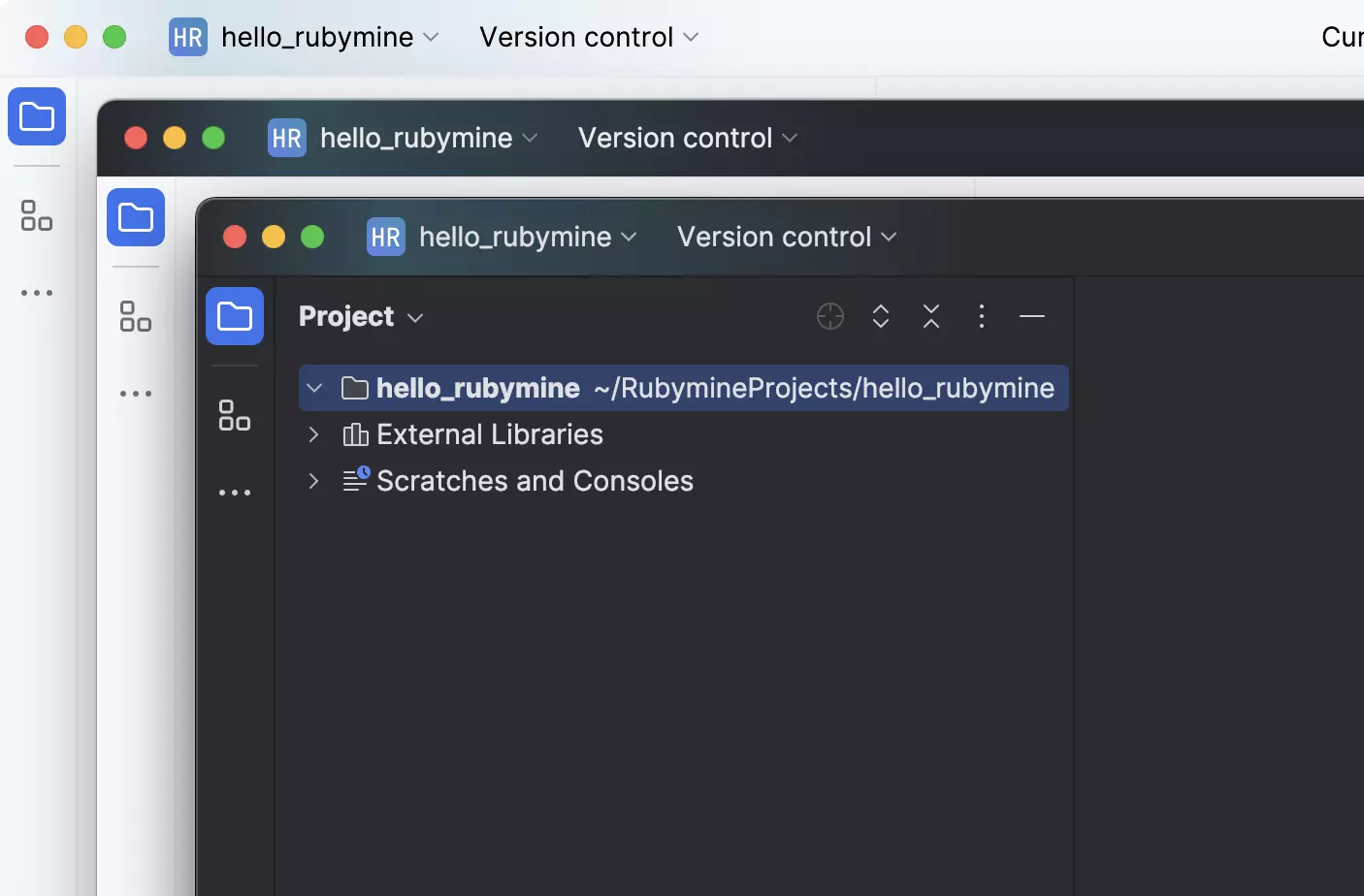The width and height of the screenshot is (1364, 896).
Task: Collapse the hello_rubymine root node
Action: [x=313, y=388]
